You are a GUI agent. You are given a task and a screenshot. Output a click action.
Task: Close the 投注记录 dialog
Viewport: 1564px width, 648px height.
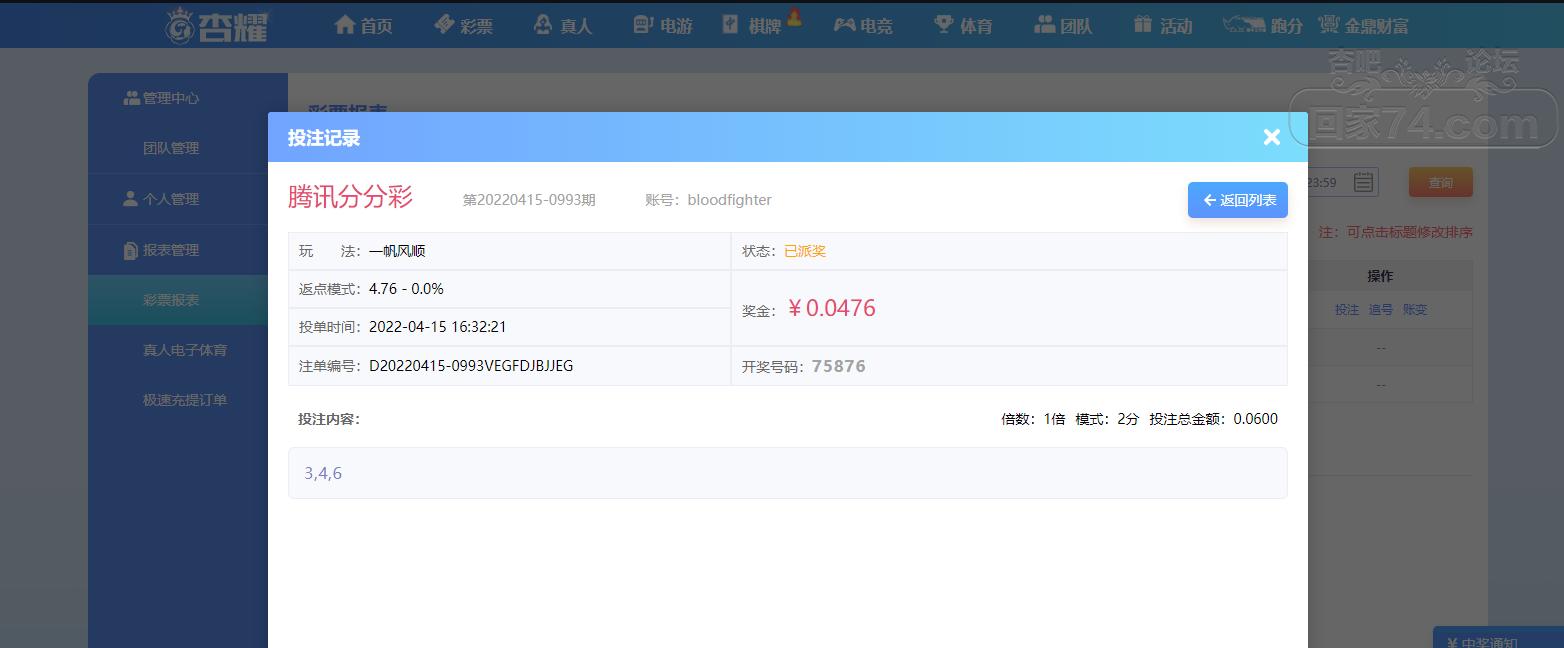coord(1272,137)
